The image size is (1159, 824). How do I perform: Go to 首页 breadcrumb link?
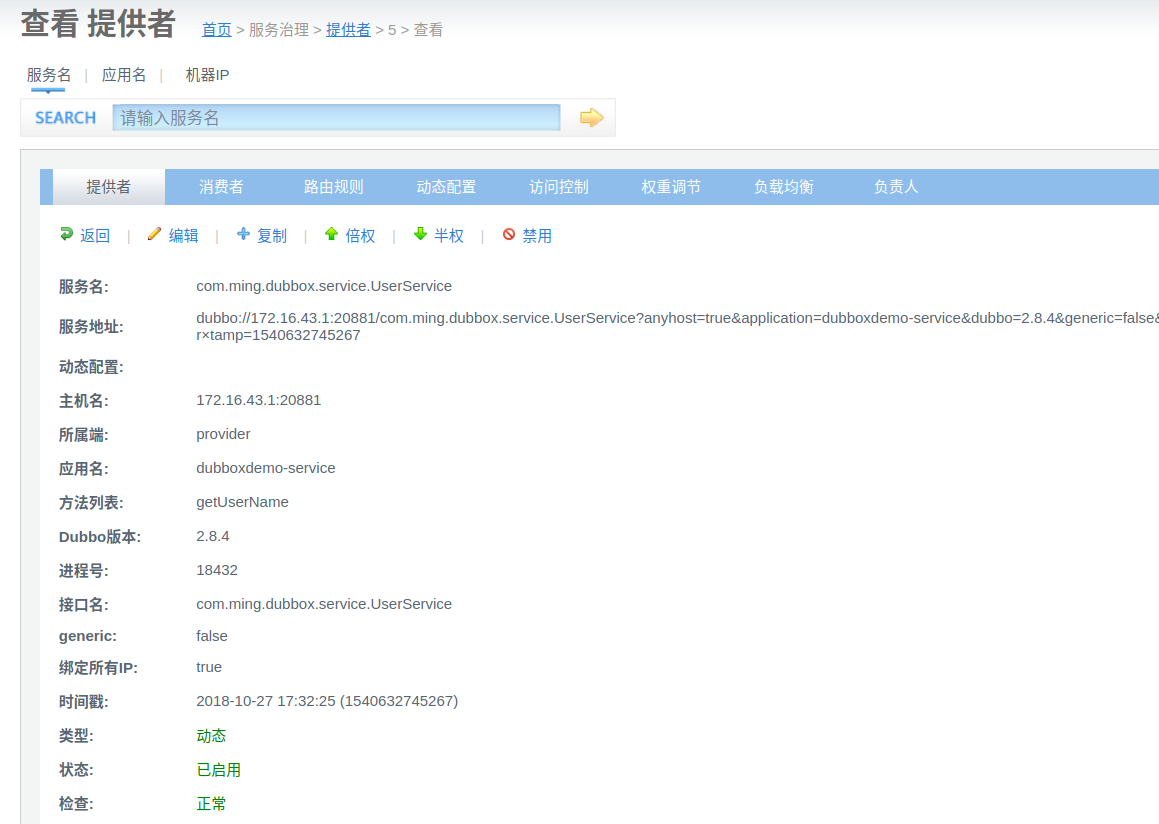click(x=217, y=30)
